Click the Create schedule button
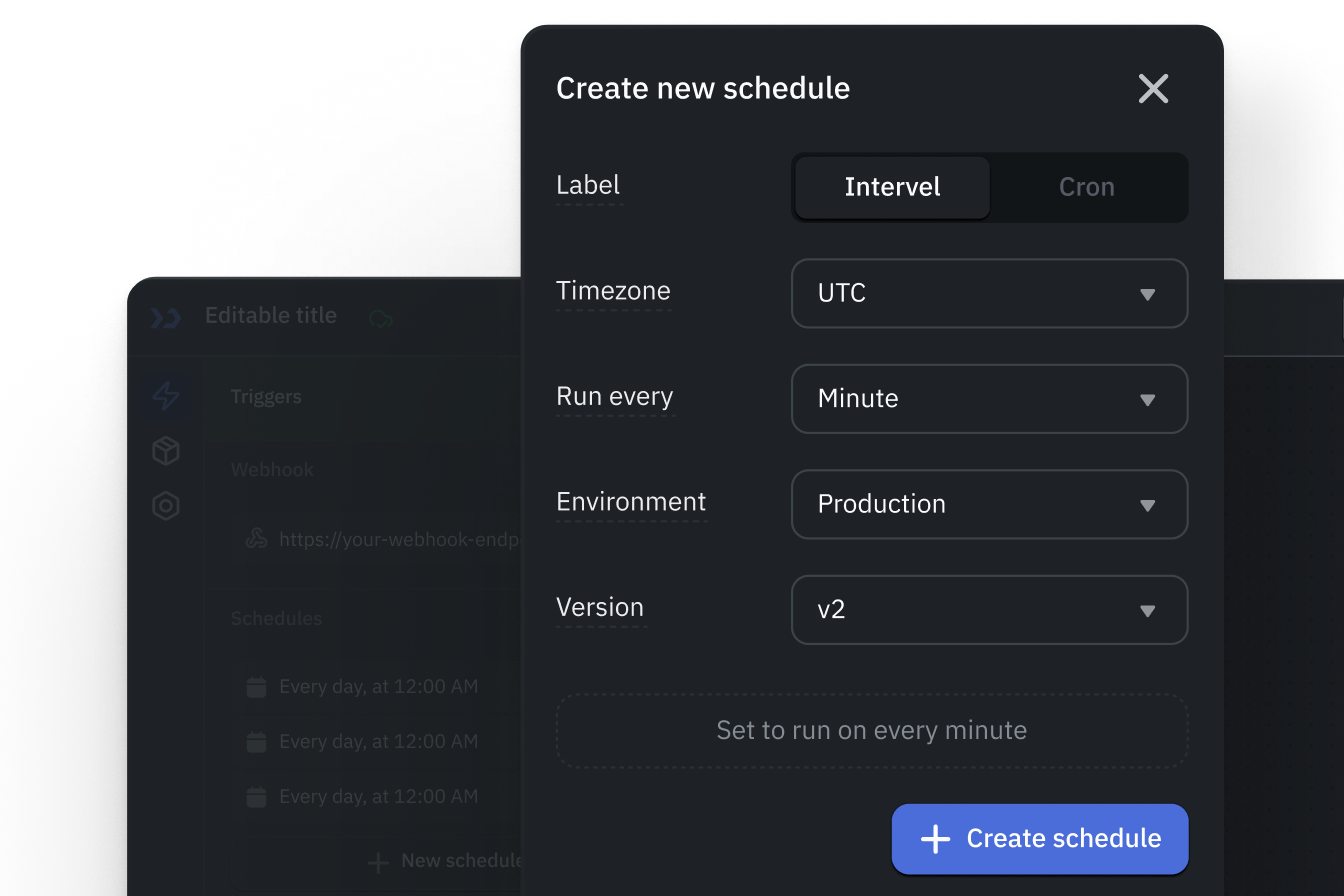 click(1040, 838)
